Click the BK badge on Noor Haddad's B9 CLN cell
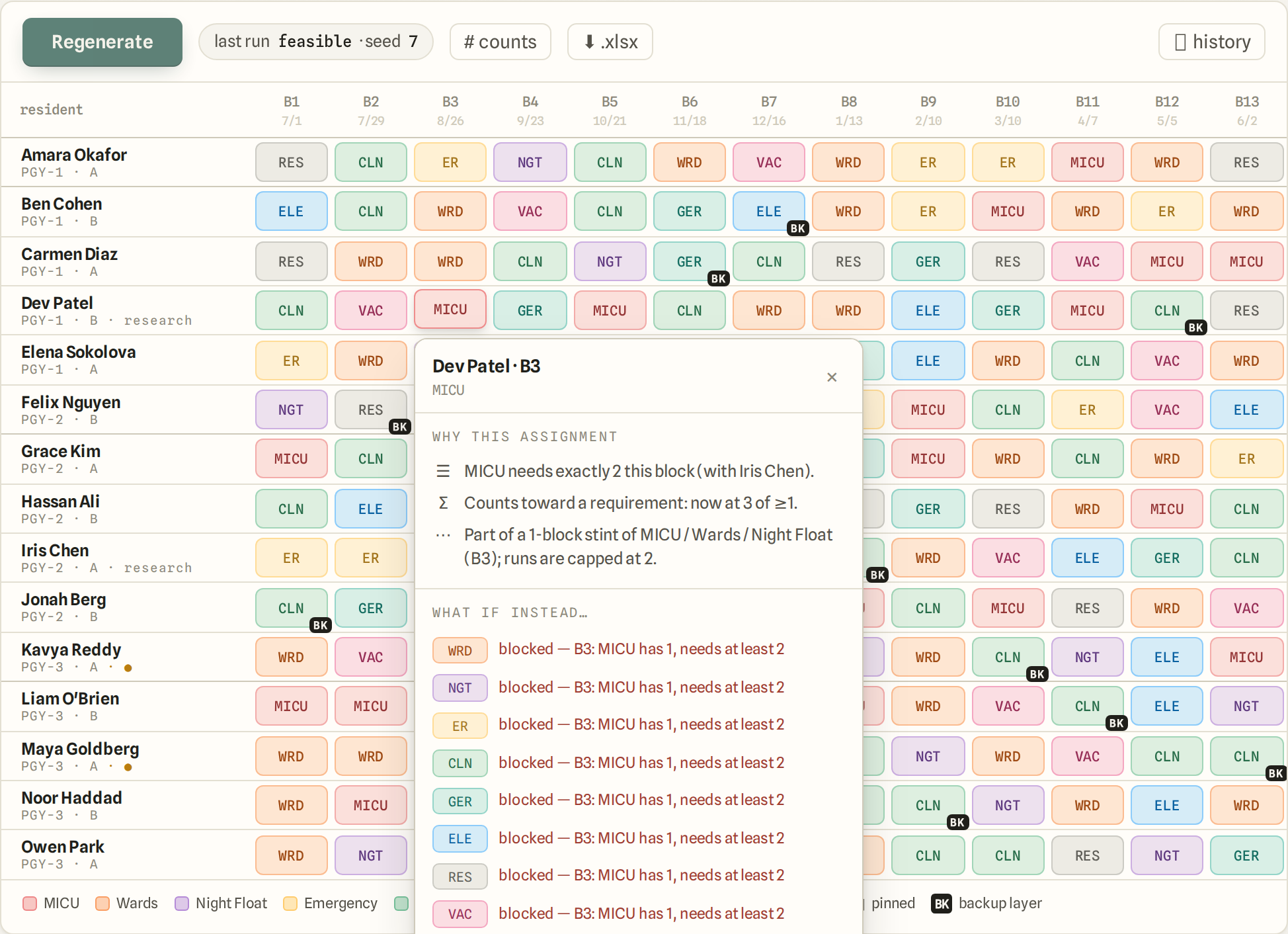Viewport: 1288px width, 934px height. click(957, 822)
